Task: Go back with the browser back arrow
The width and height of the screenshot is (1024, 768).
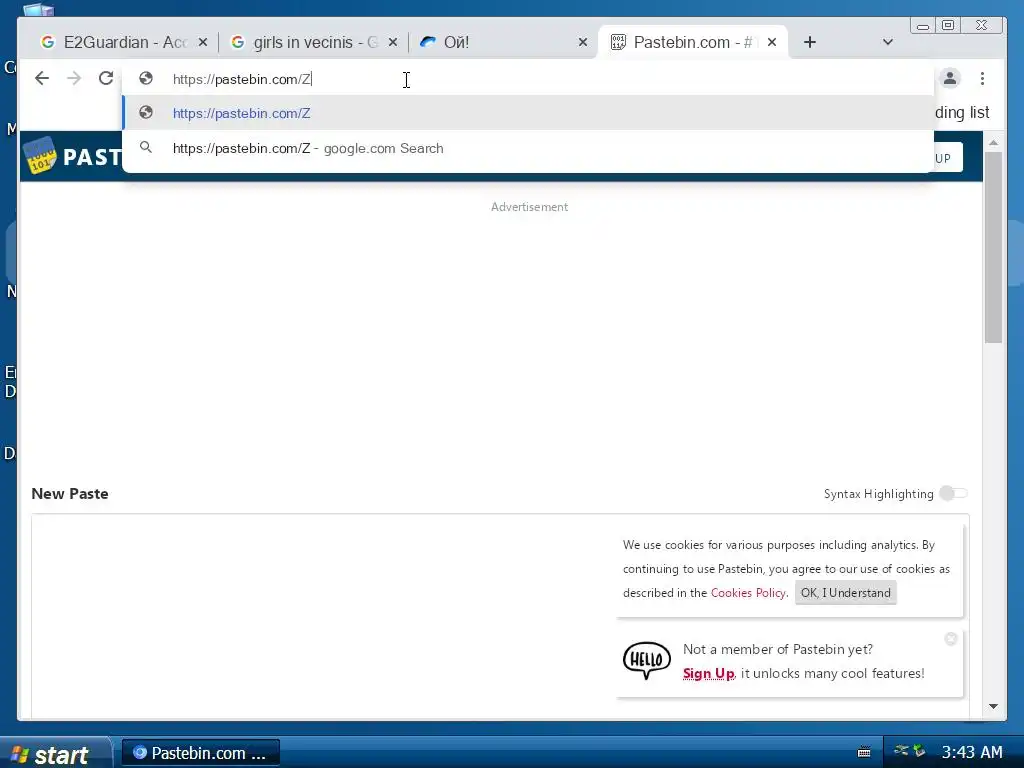Action: click(42, 78)
